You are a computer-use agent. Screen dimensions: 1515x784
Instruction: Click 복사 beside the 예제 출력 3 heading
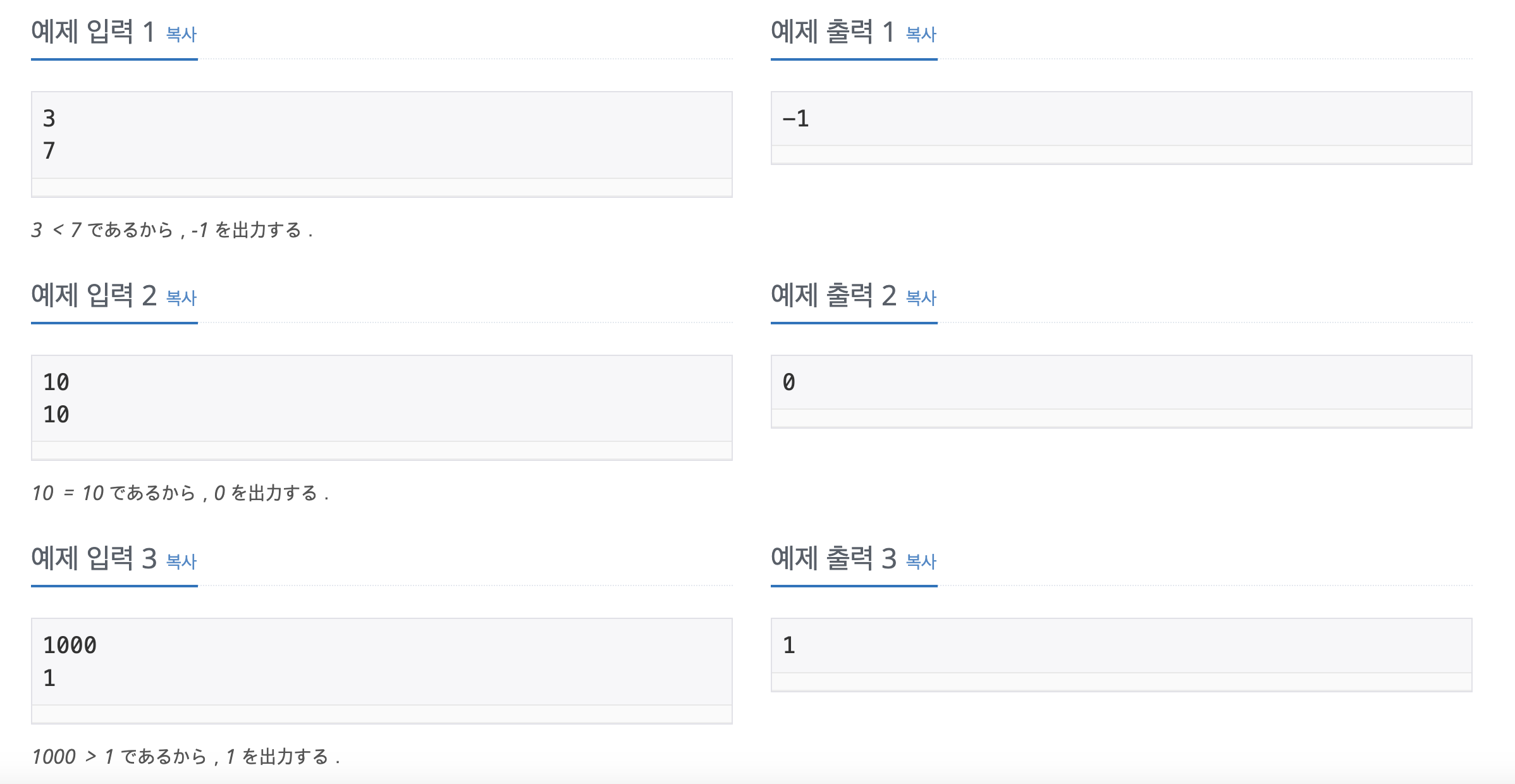click(921, 561)
